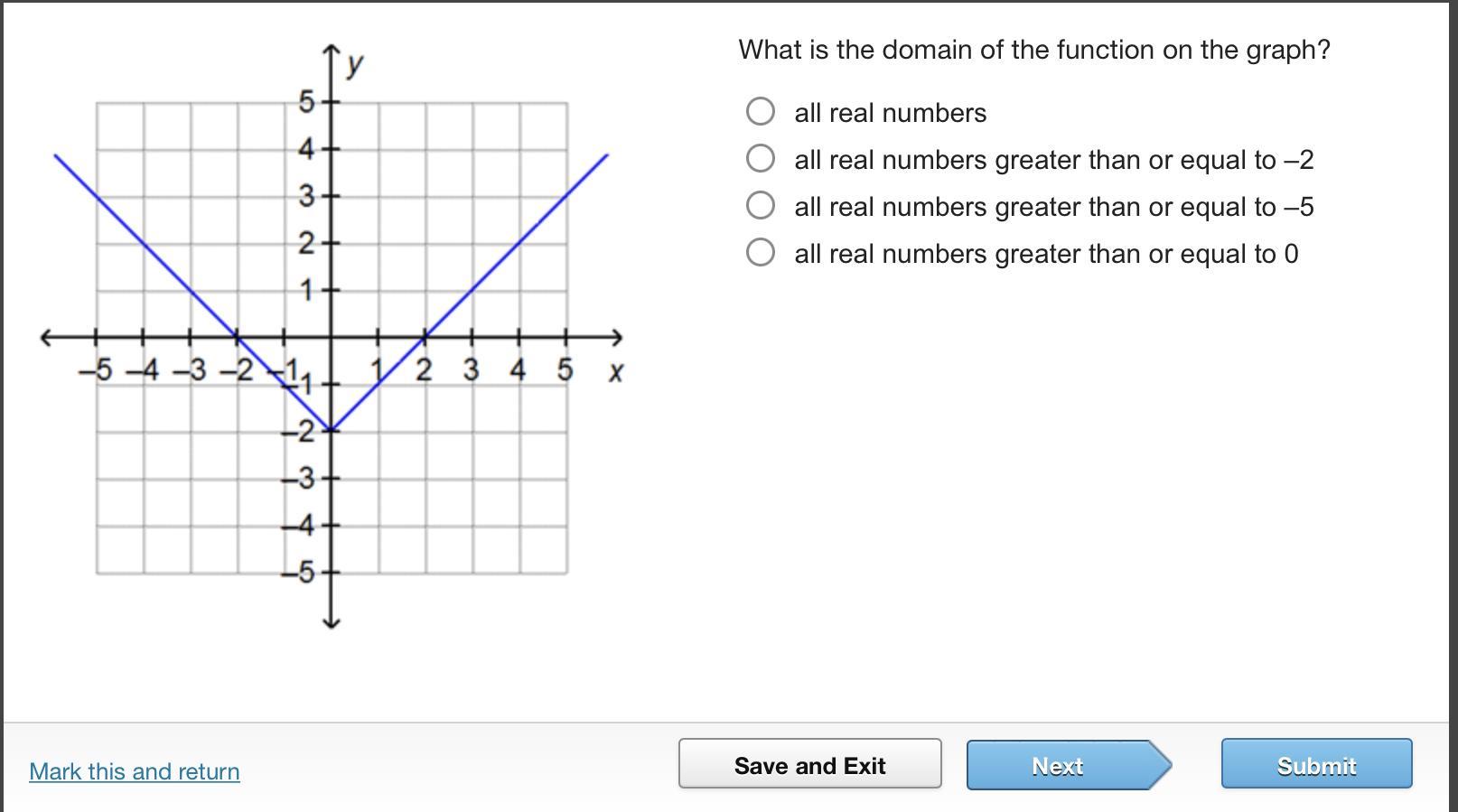Click the answer text ending in –2
This screenshot has height=812, width=1458.
pyautogui.click(x=1053, y=160)
